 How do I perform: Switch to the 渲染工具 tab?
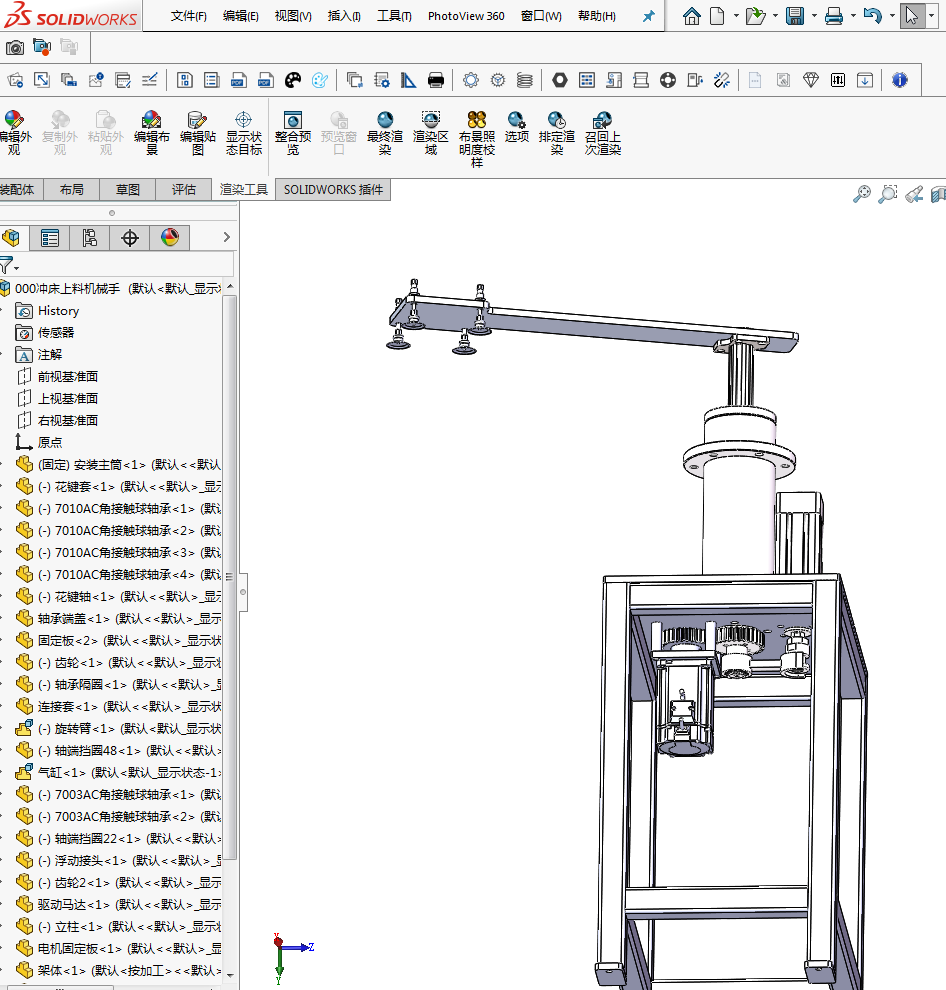click(244, 189)
